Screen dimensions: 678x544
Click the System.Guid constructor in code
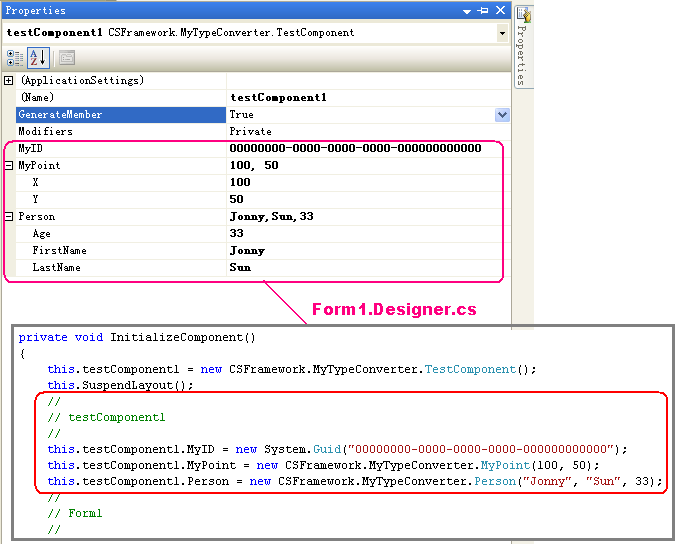click(x=446, y=449)
